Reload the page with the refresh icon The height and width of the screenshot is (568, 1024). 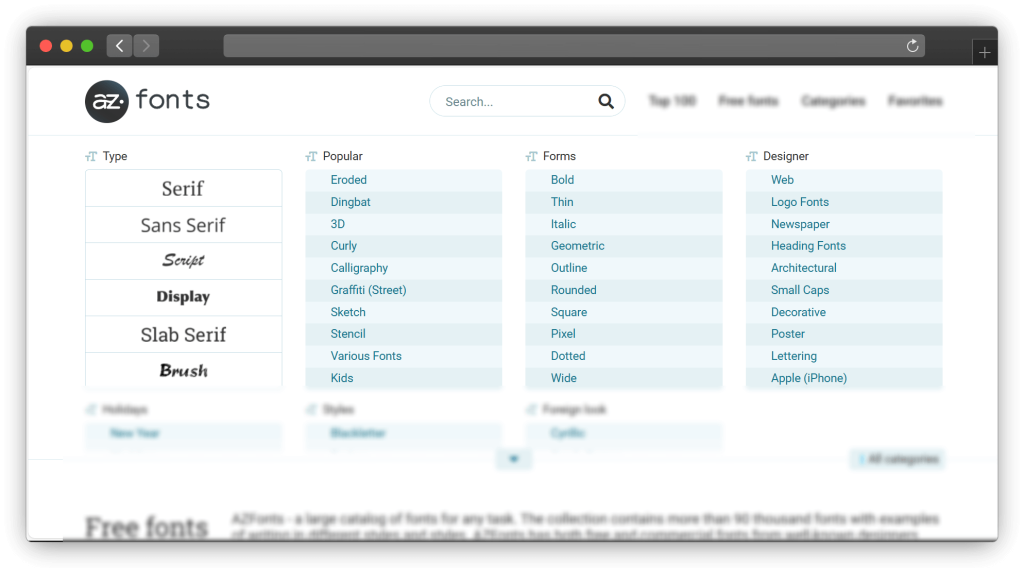(912, 46)
